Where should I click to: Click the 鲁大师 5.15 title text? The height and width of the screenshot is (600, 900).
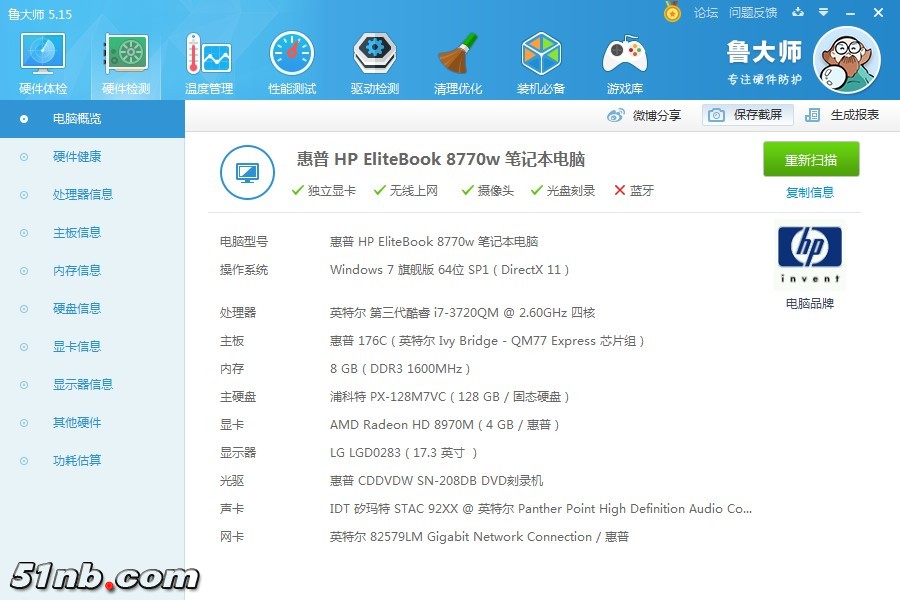pos(40,14)
